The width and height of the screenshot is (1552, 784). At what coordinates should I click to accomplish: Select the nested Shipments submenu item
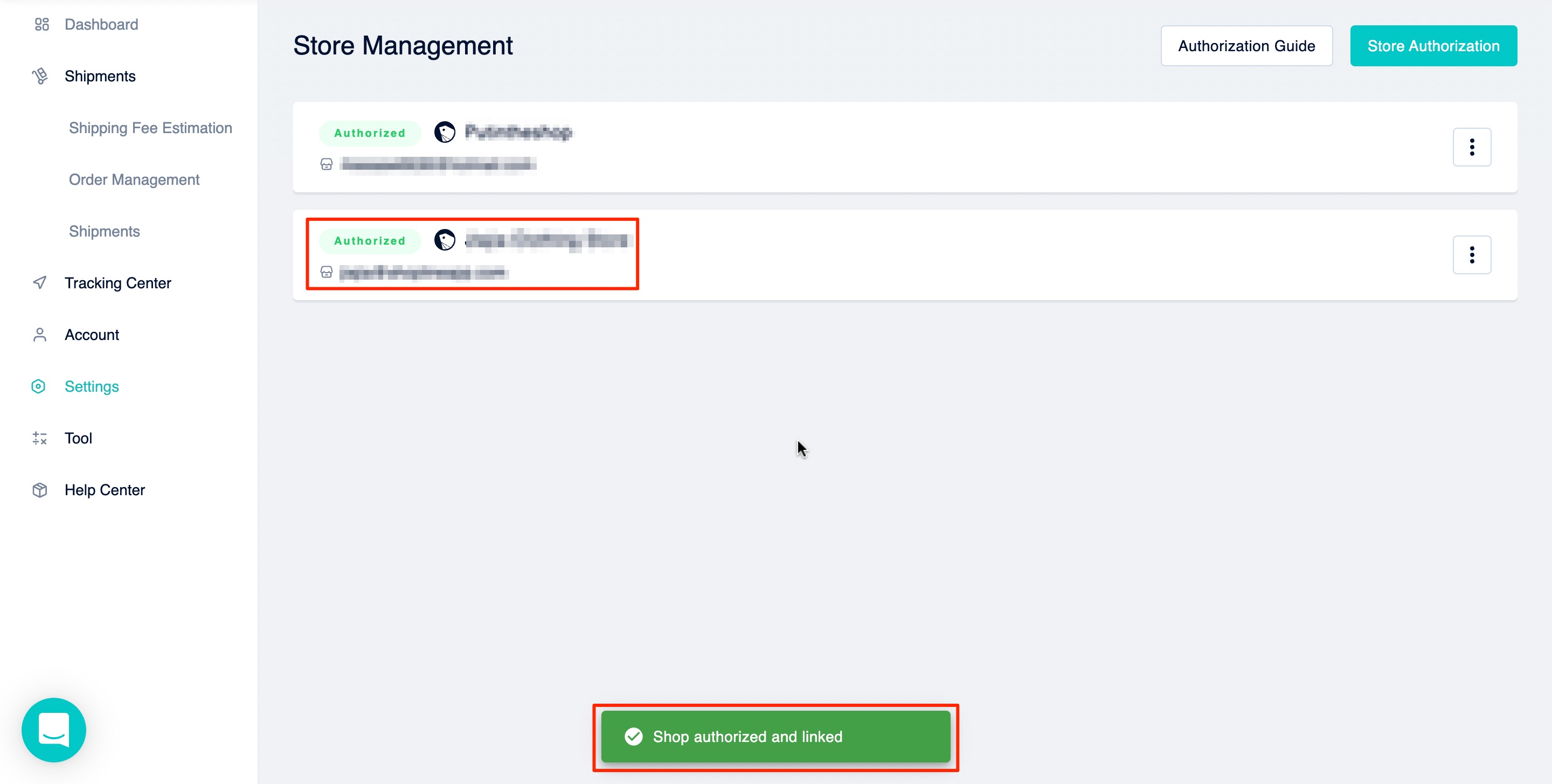click(x=104, y=231)
